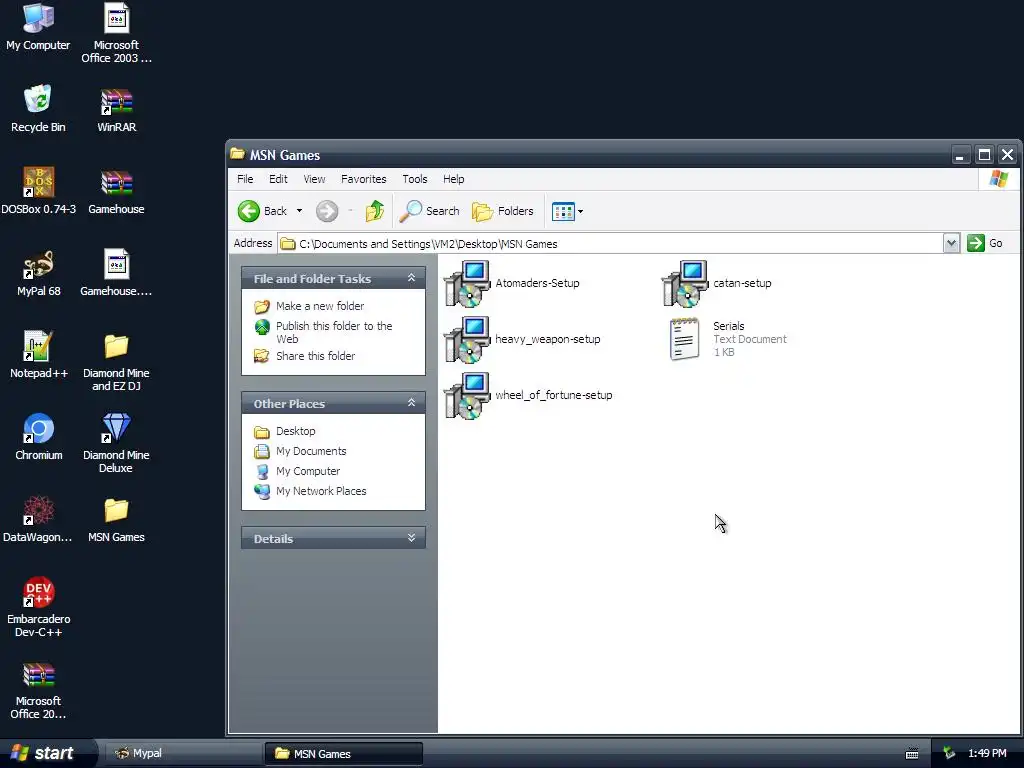Open My Computer in Other Places
1024x768 pixels.
click(x=308, y=472)
